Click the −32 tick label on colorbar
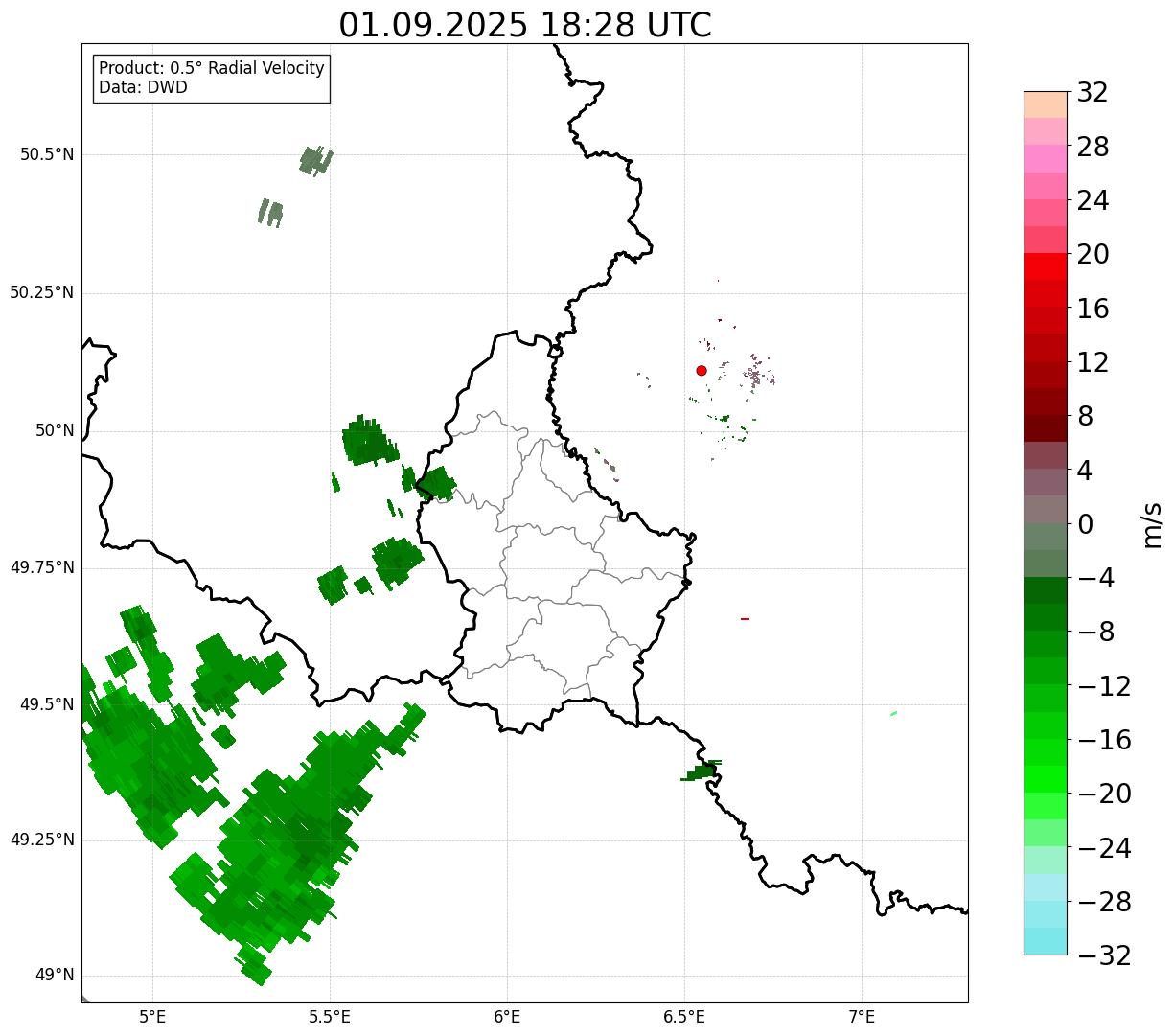Screen dimensions: 1174x1036 [1104, 955]
